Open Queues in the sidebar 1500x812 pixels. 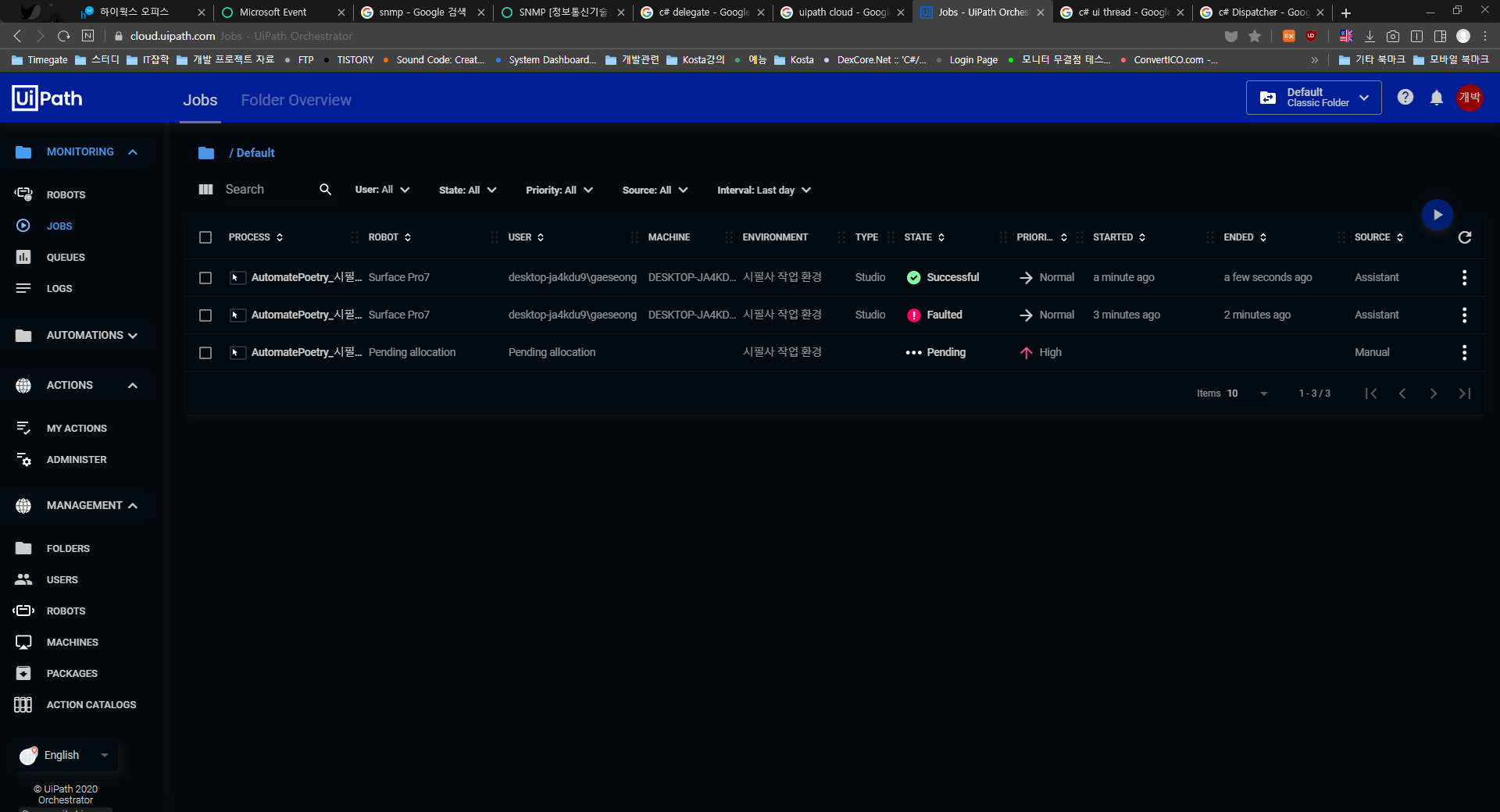(66, 257)
